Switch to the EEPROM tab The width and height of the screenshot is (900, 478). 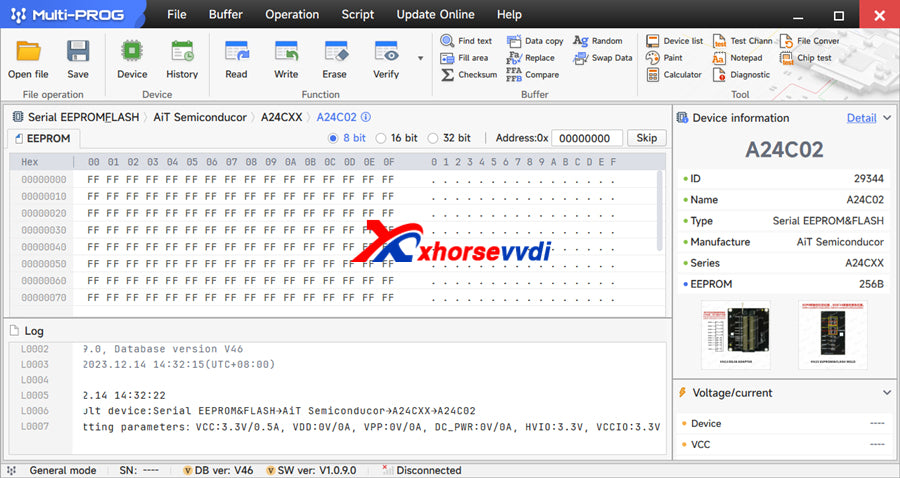point(43,138)
